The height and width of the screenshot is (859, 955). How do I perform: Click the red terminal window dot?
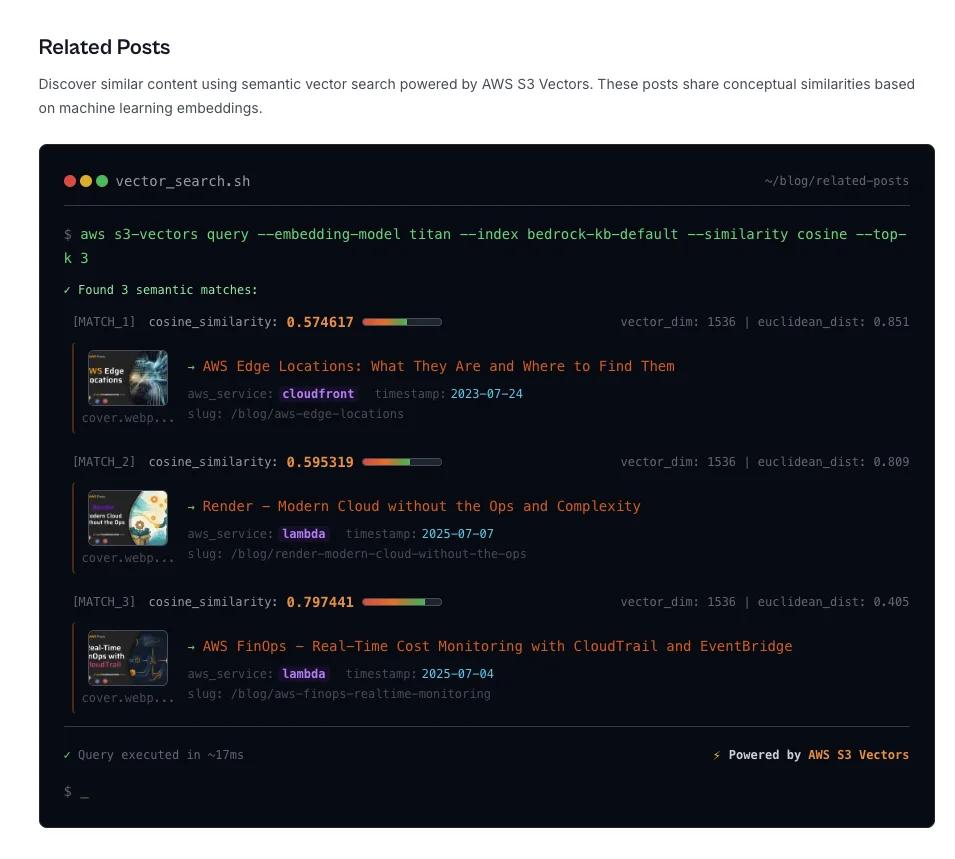pyautogui.click(x=70, y=181)
